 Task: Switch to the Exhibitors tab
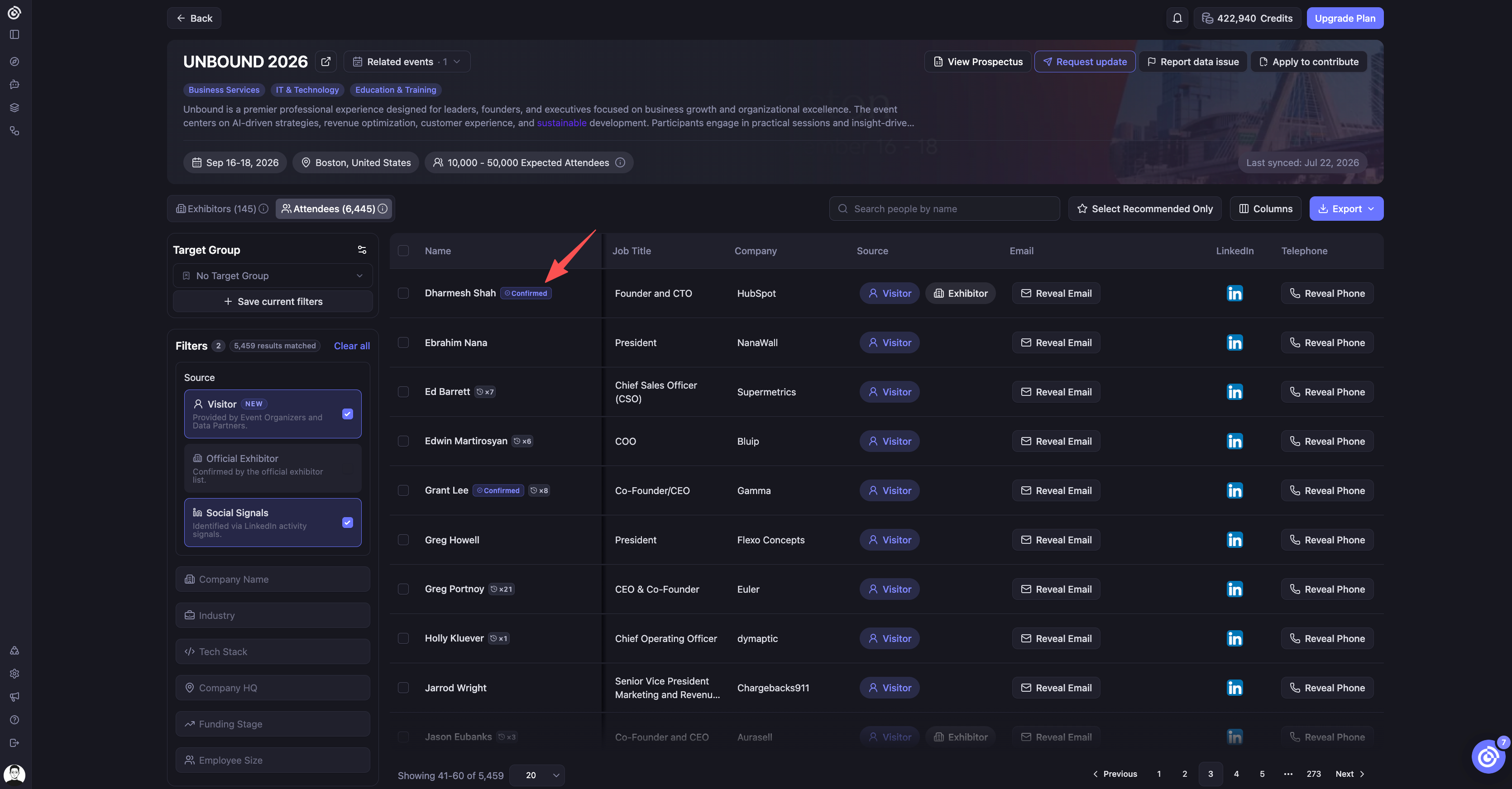point(222,209)
